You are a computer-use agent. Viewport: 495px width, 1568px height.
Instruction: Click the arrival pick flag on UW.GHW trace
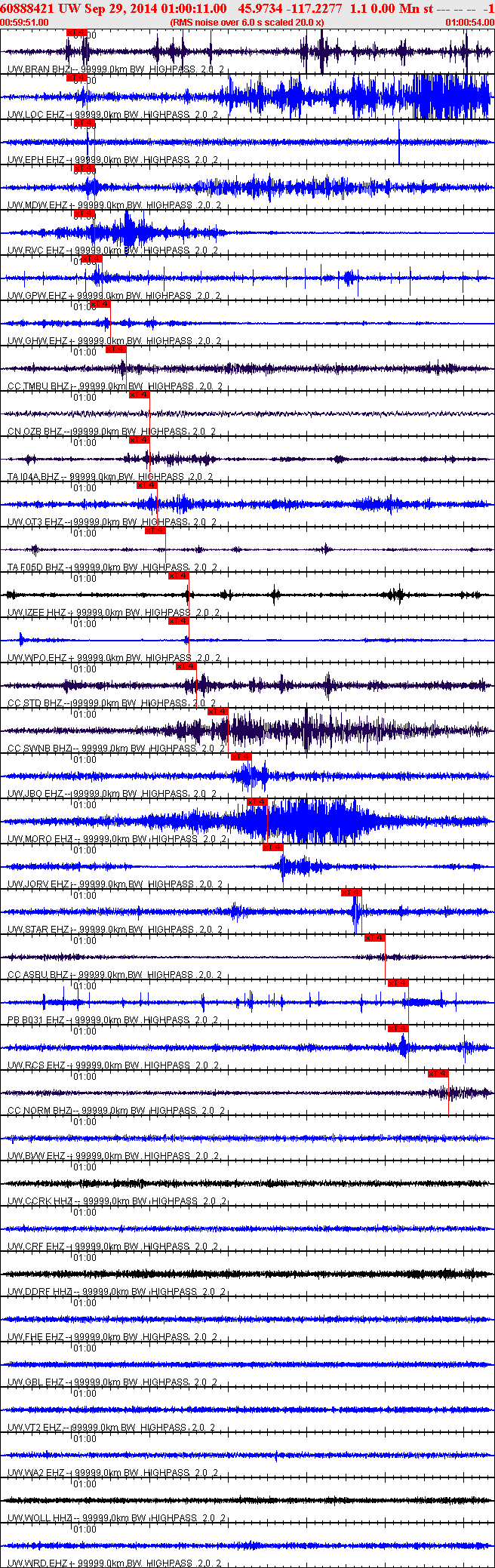100,304
